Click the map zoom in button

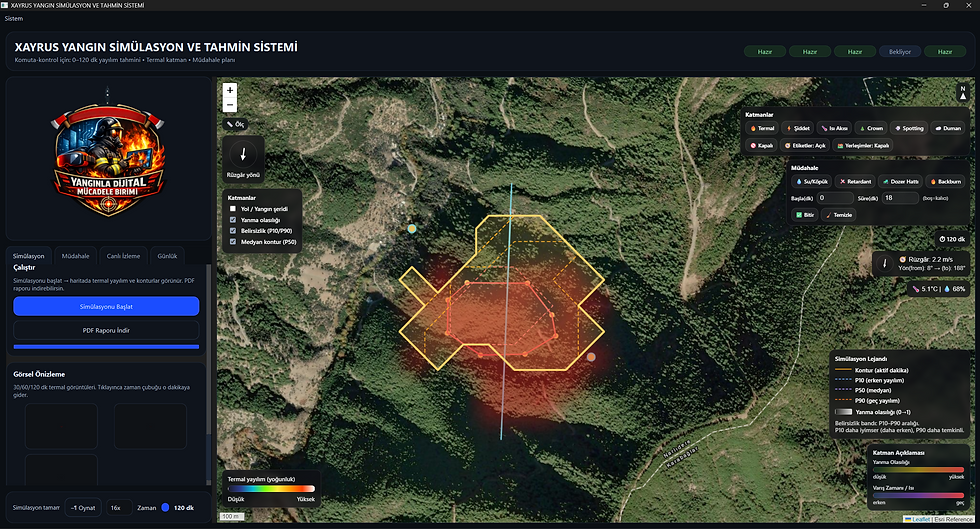pyautogui.click(x=230, y=90)
